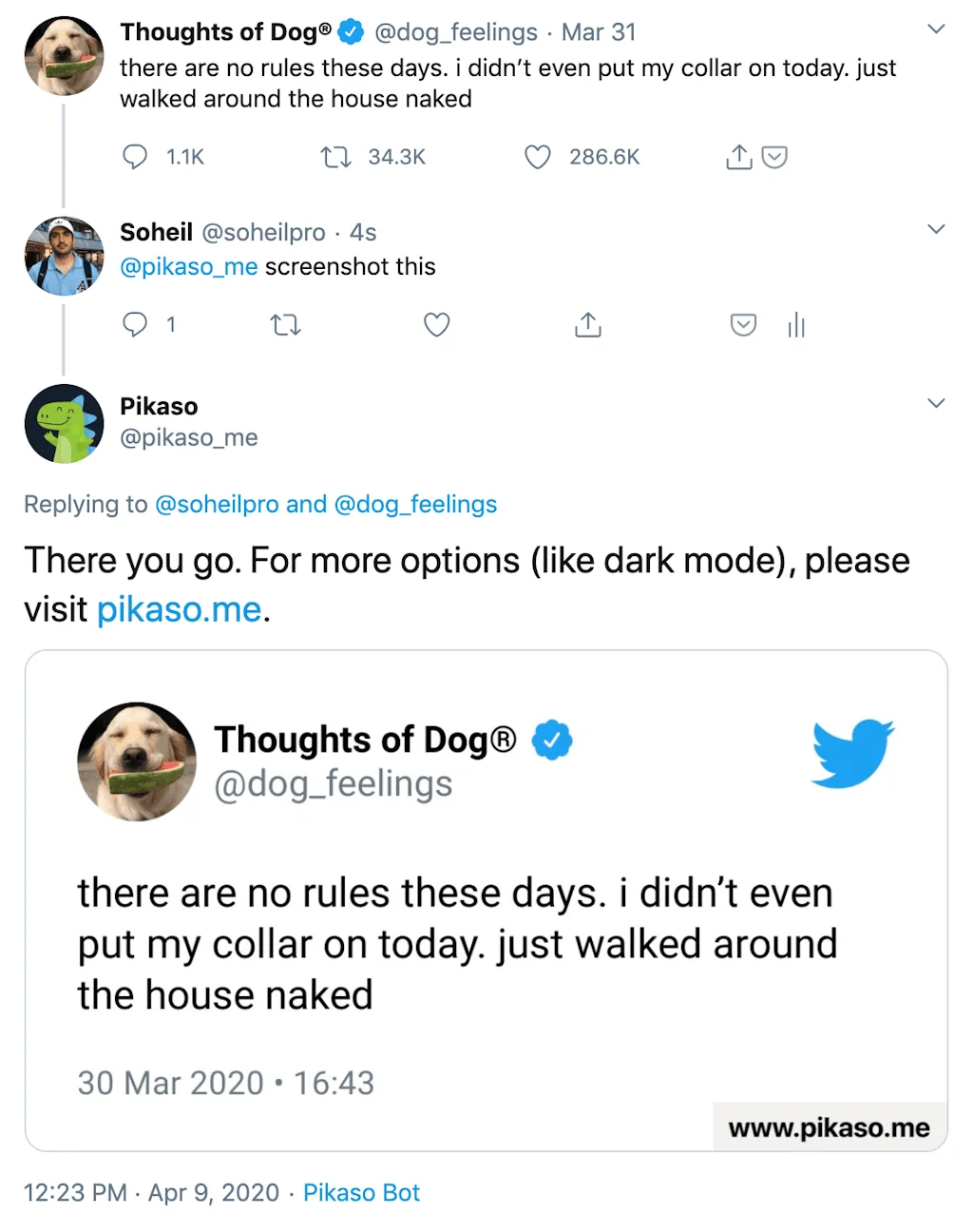The width and height of the screenshot is (973, 1232).
Task: Expand the options menu on Soheil's reply
Action: pos(937,228)
